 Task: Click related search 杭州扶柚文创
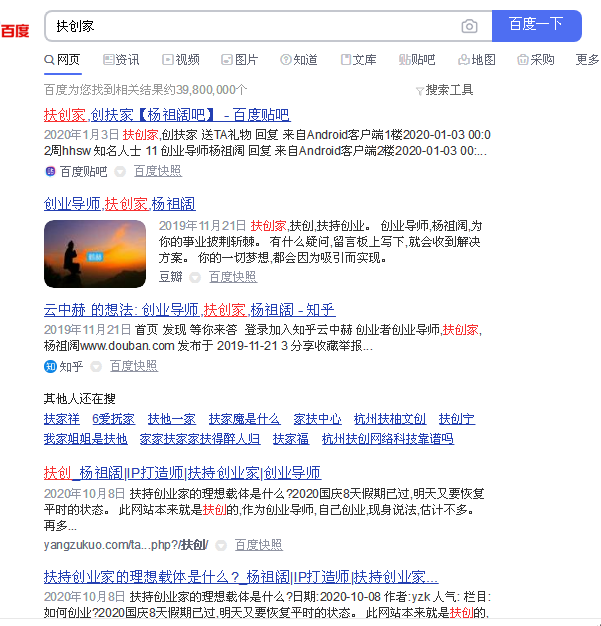point(390,419)
